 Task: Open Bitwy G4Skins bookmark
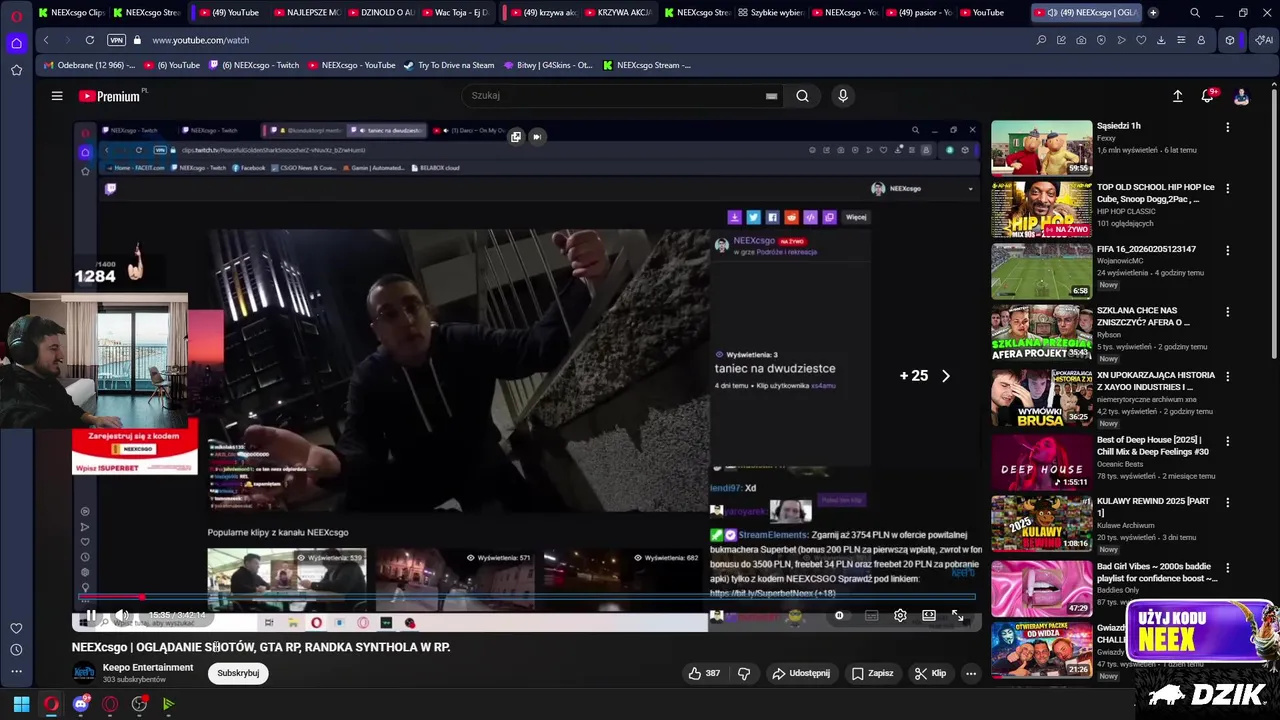point(548,65)
